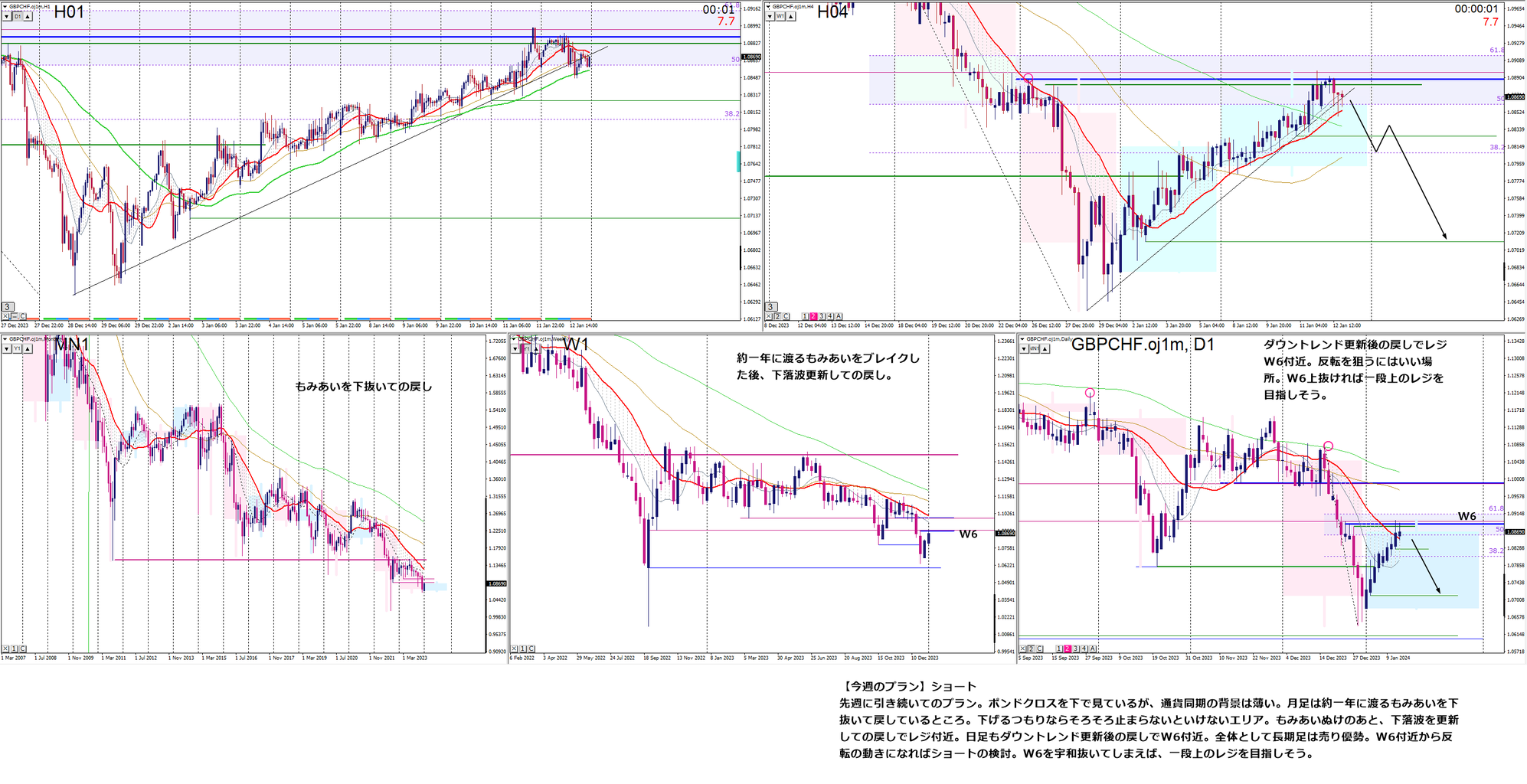
Task: Click the 1.08690 price tag on the H01 chart axis
Action: pyautogui.click(x=751, y=57)
